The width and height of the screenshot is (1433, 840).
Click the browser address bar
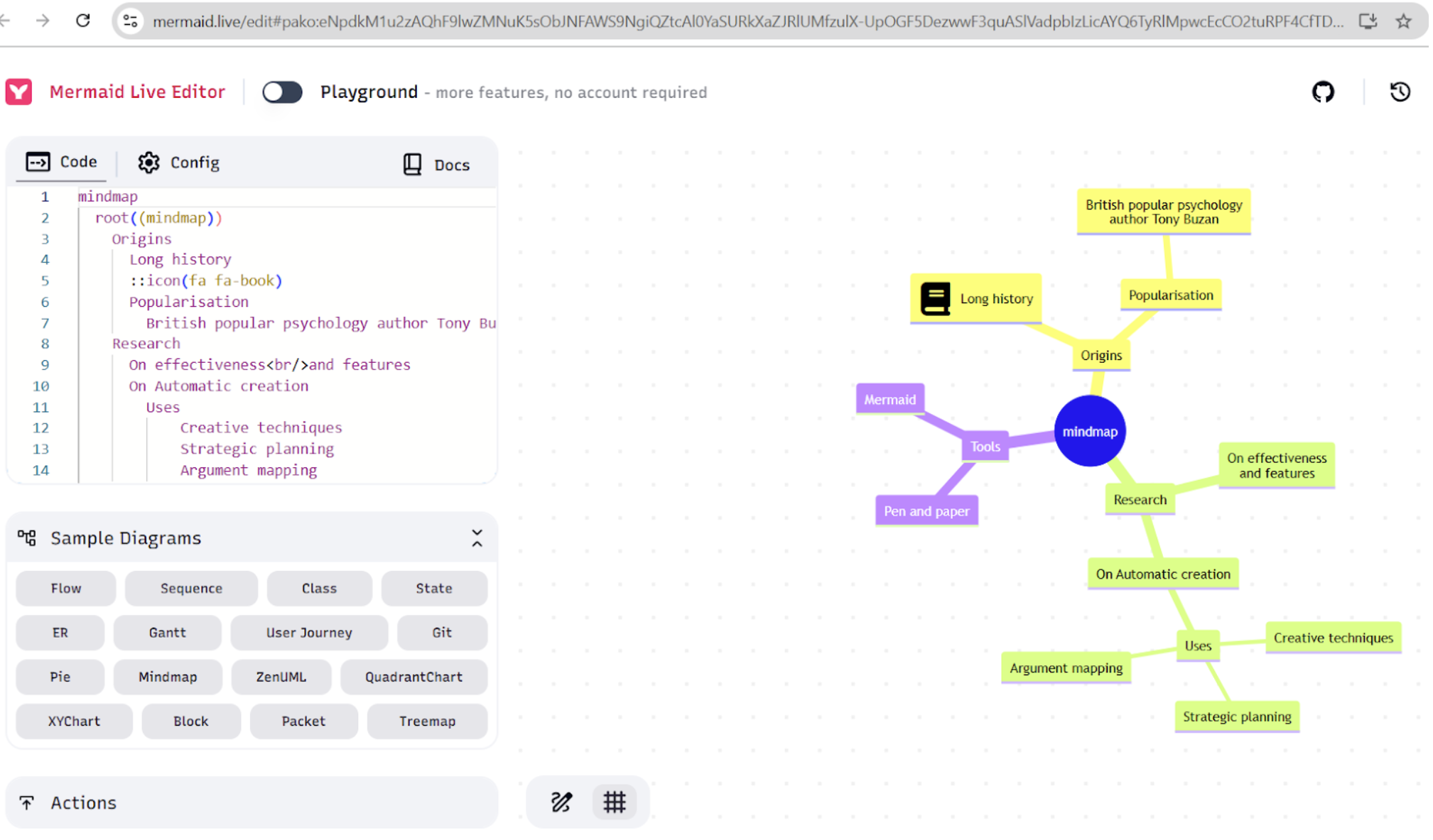(746, 21)
